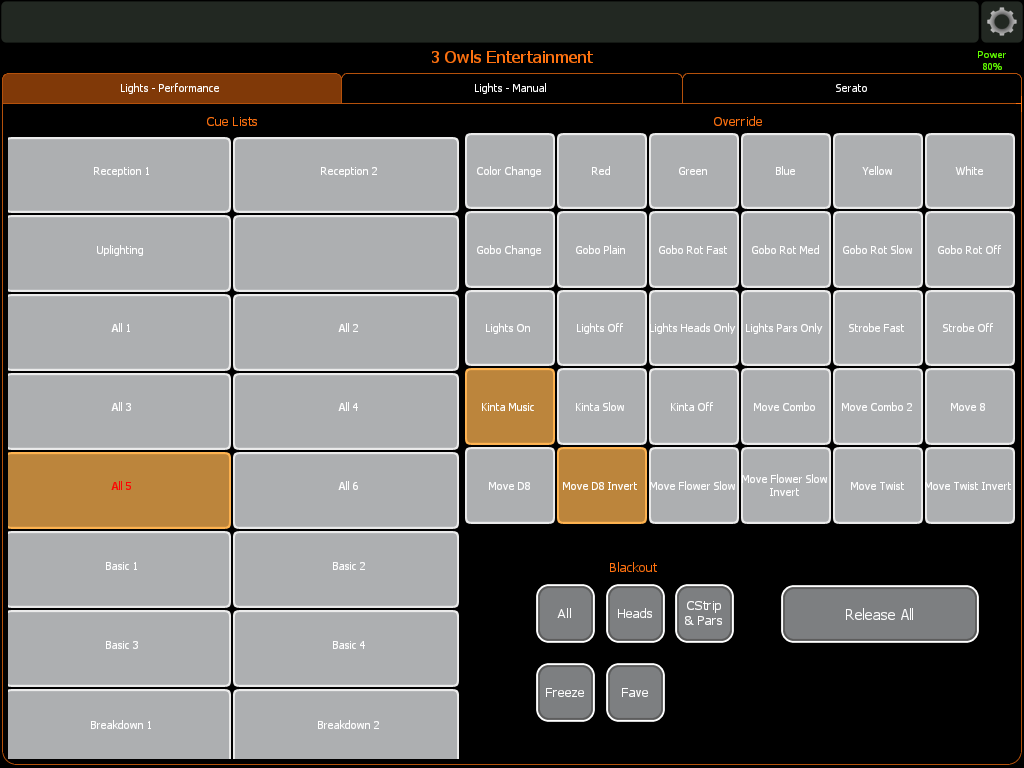Start the Reception 1 cue list
The width and height of the screenshot is (1024, 768).
tap(120, 174)
